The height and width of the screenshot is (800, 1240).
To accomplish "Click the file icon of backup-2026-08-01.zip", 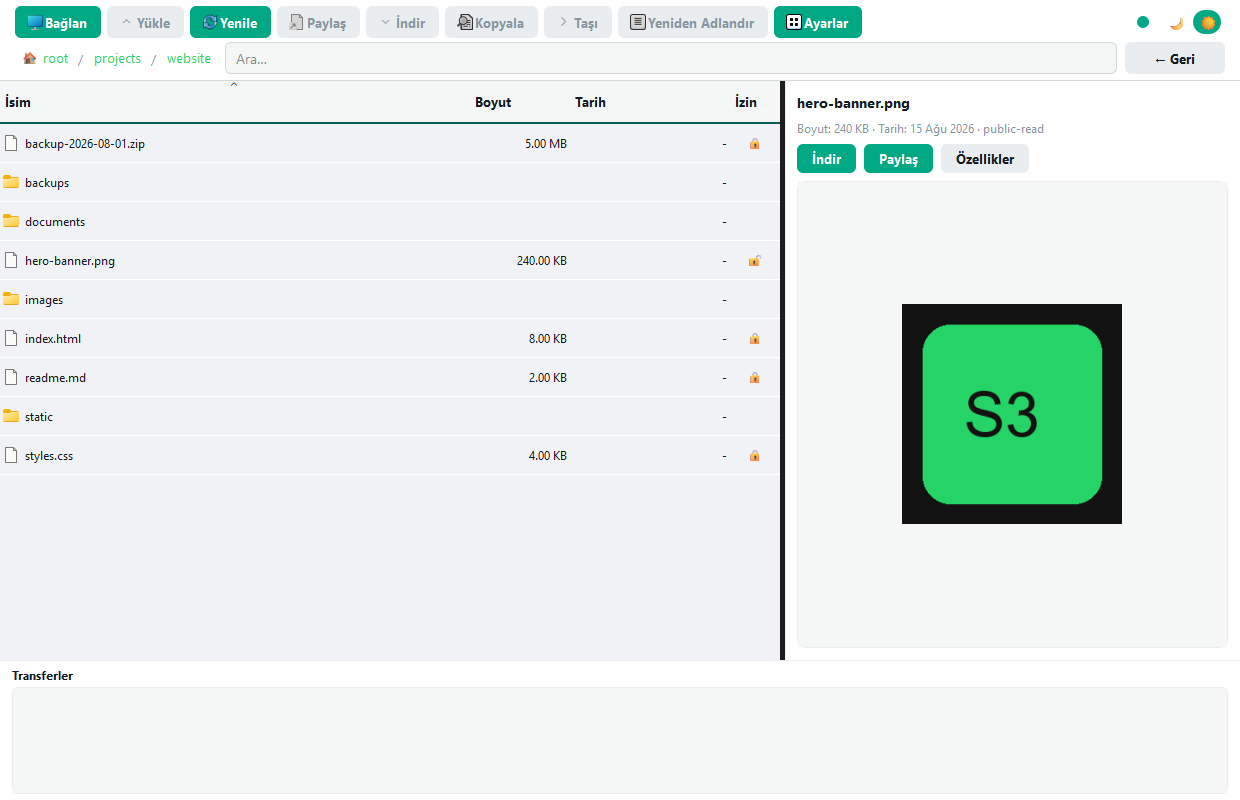I will tap(11, 143).
